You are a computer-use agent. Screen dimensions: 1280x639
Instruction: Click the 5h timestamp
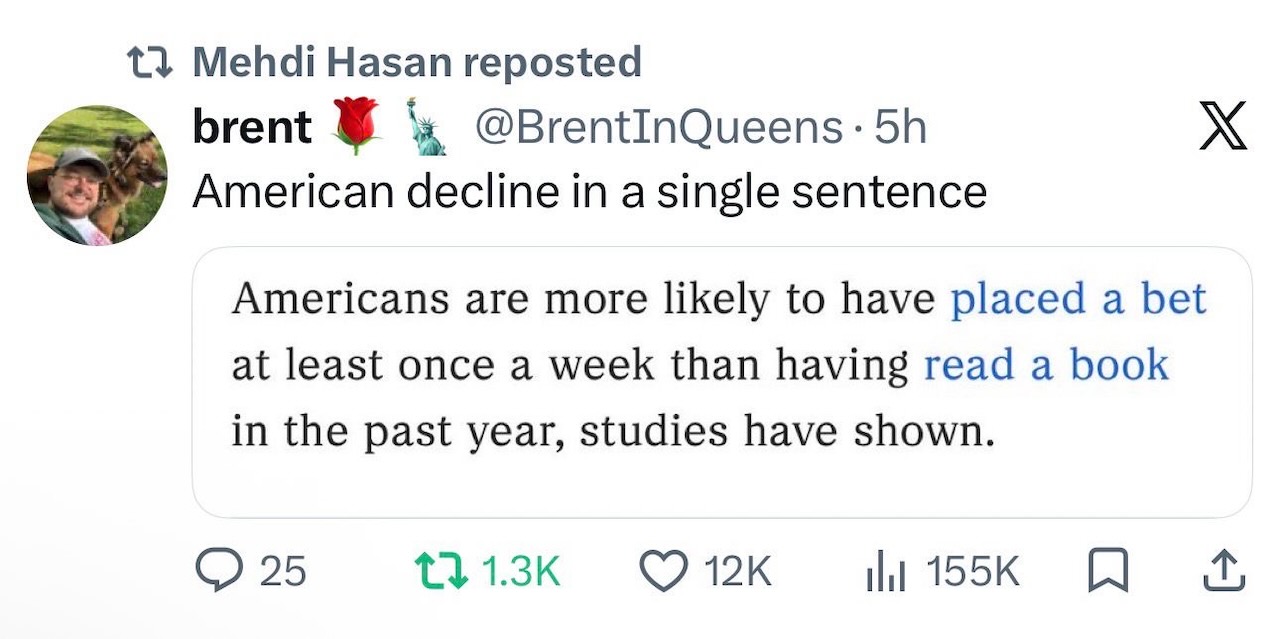(901, 127)
